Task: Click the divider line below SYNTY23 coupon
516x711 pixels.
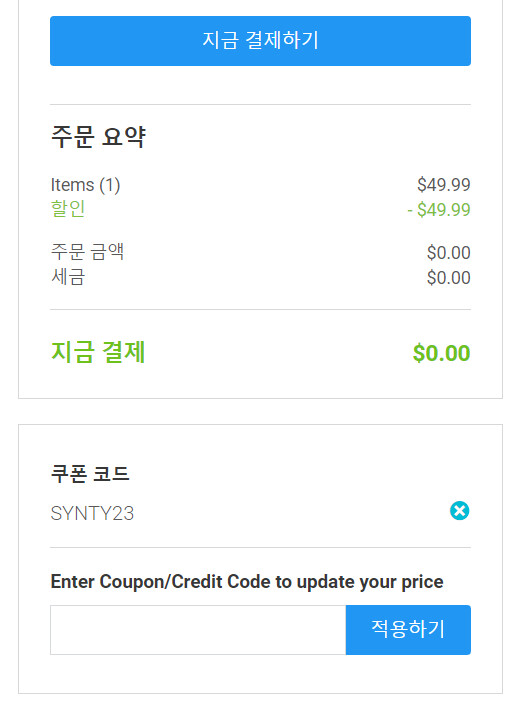Action: (x=260, y=547)
